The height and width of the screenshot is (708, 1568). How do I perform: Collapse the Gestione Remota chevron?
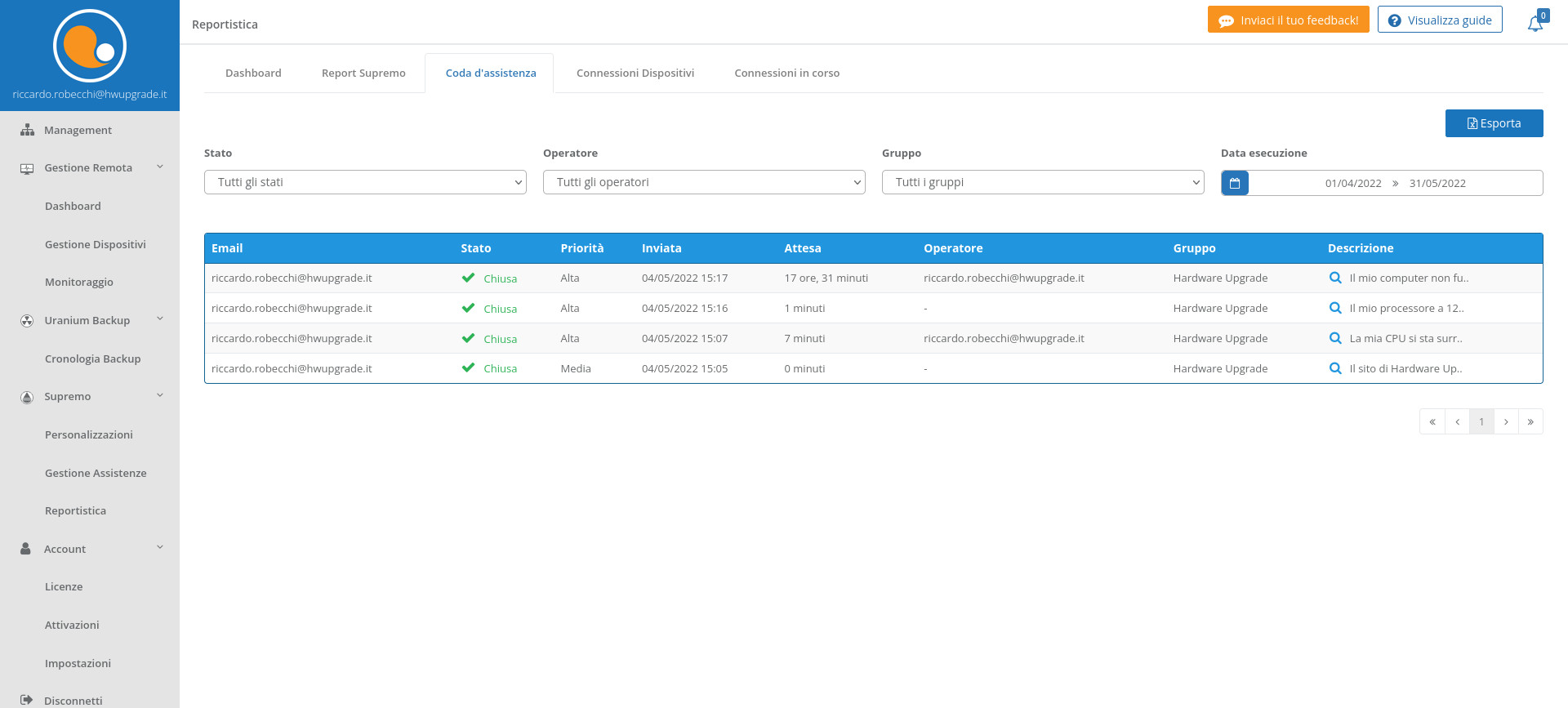coord(160,167)
